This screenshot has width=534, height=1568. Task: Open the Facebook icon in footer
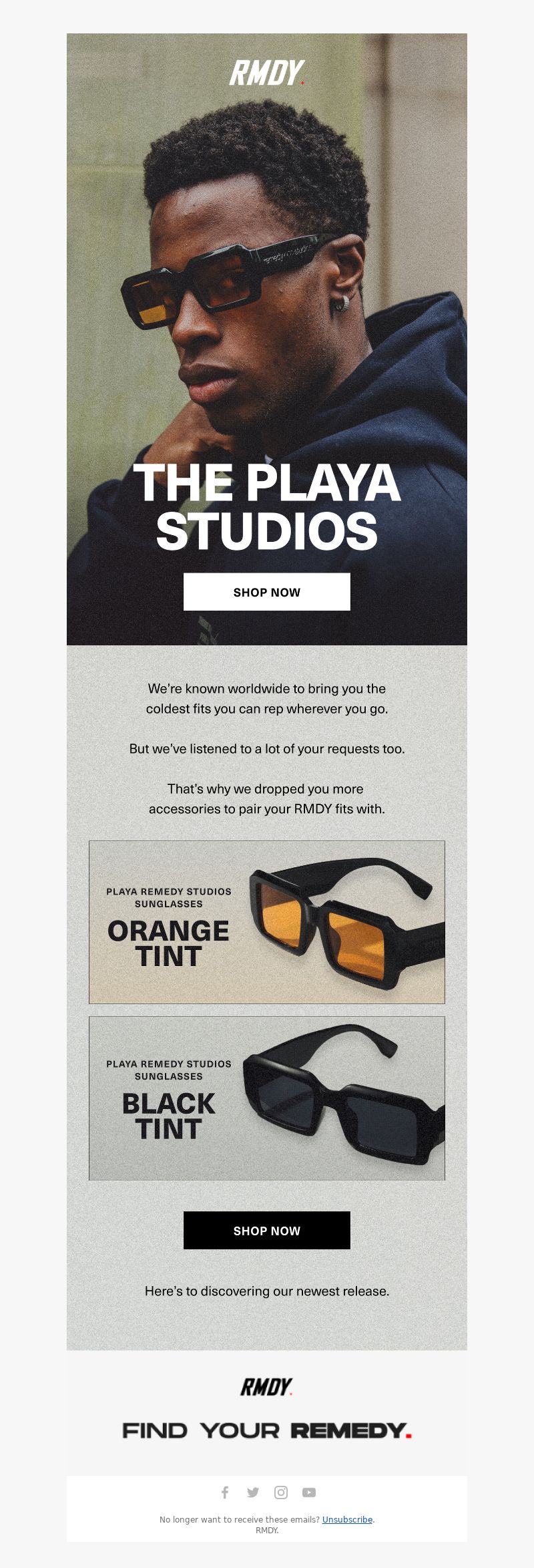point(225,1492)
